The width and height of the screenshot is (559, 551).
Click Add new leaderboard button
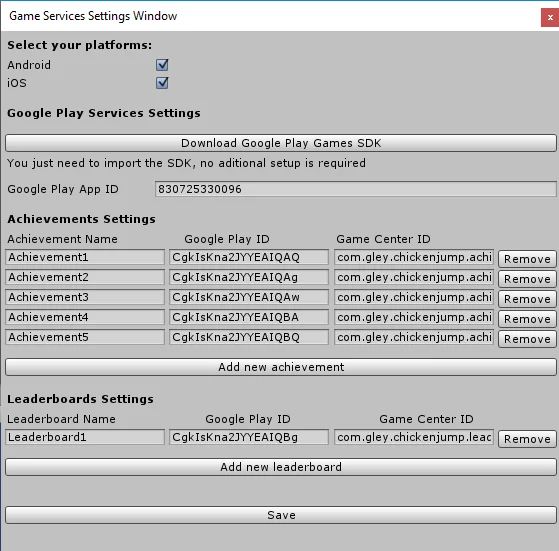281,467
